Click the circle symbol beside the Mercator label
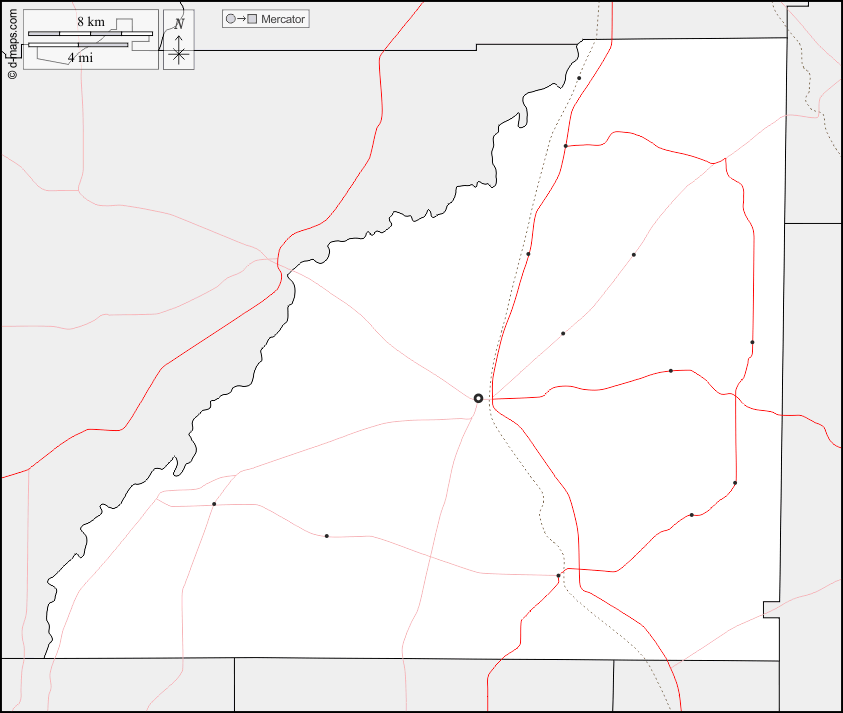Viewport: 843px width, 713px height. click(x=231, y=19)
